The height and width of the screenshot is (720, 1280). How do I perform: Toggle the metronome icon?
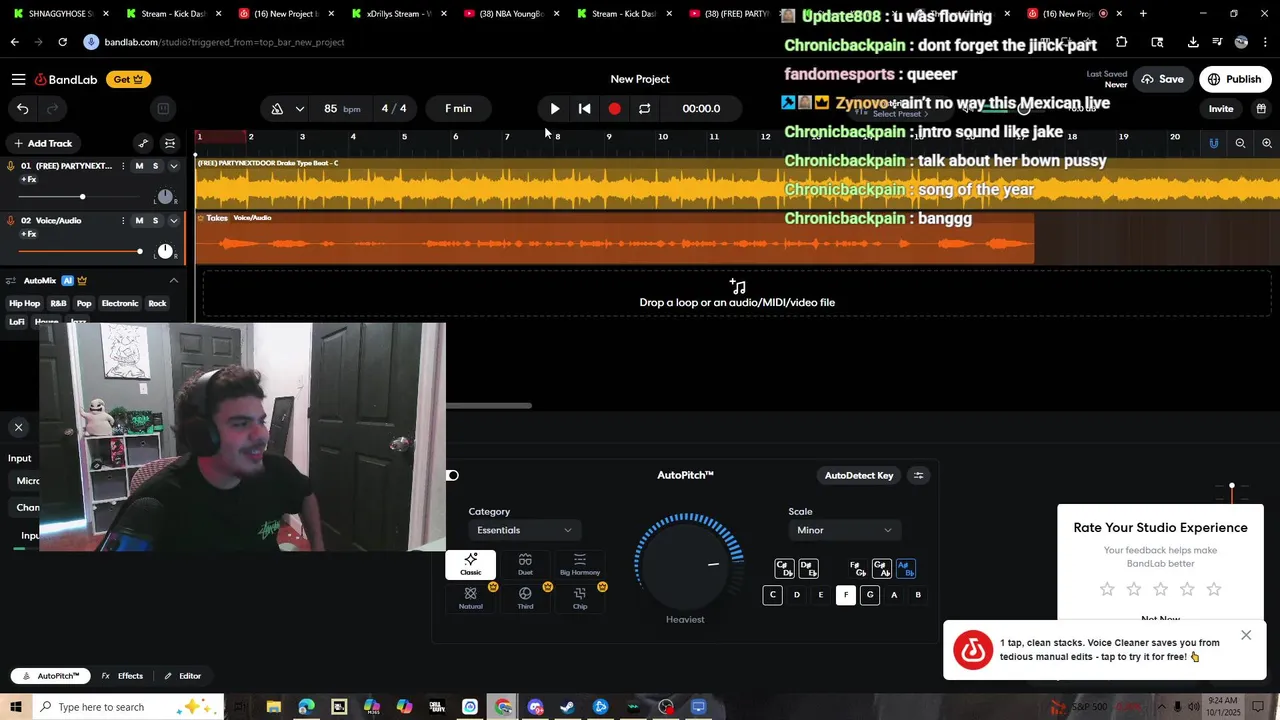coord(277,108)
